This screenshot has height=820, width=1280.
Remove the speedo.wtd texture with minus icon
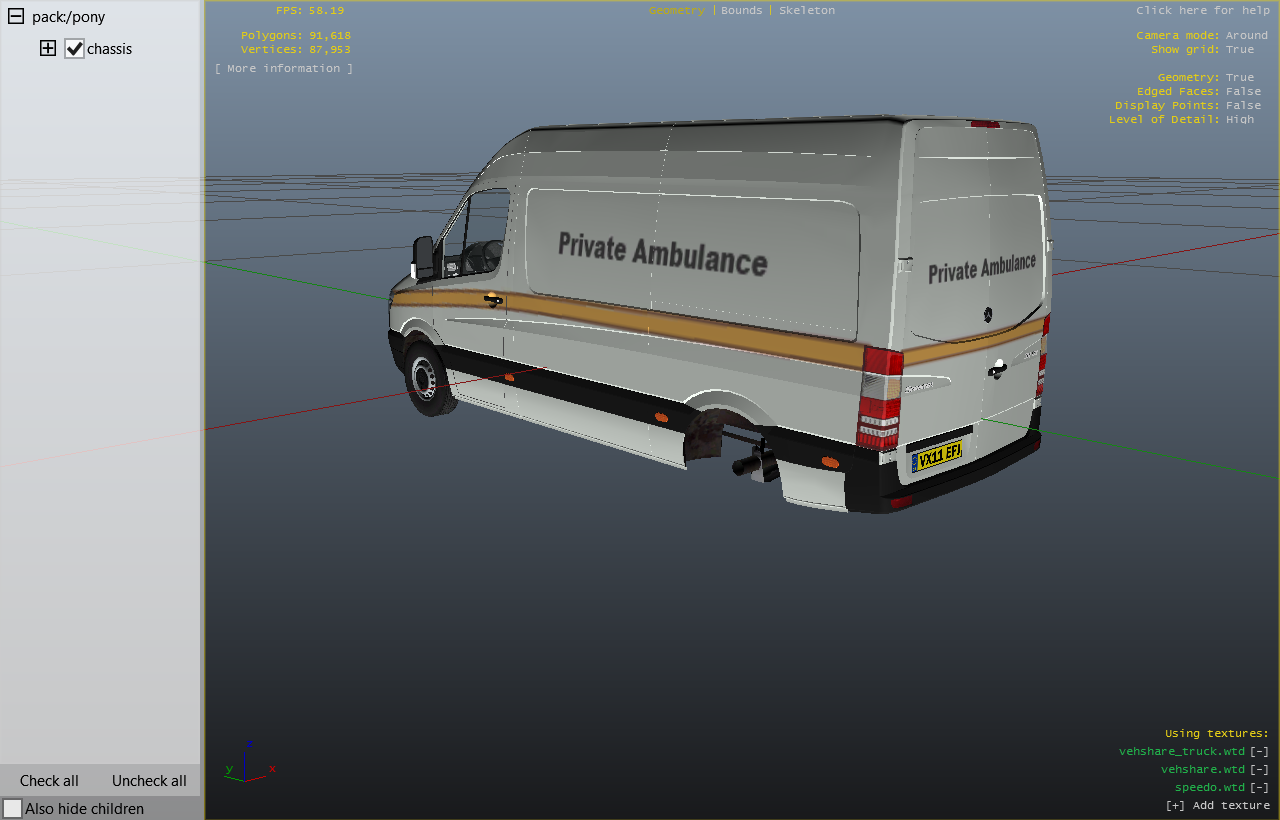[1259, 787]
